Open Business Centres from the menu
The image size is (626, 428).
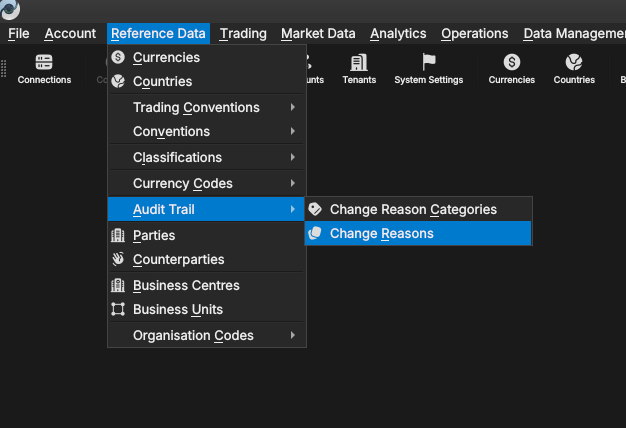click(206, 285)
